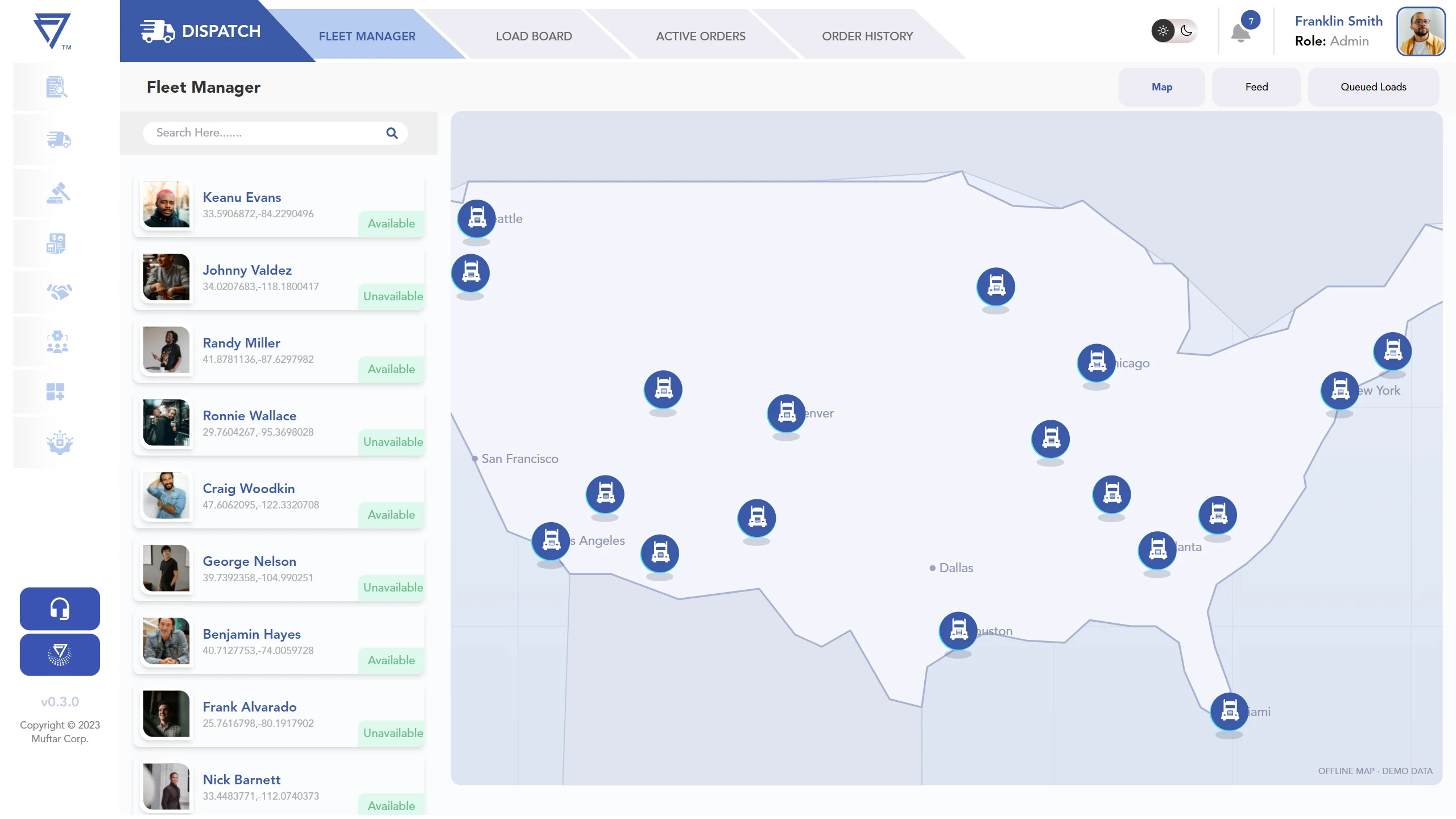Select driver Craig Woodkin
Viewport: 1456px width, 819px height.
tap(279, 497)
